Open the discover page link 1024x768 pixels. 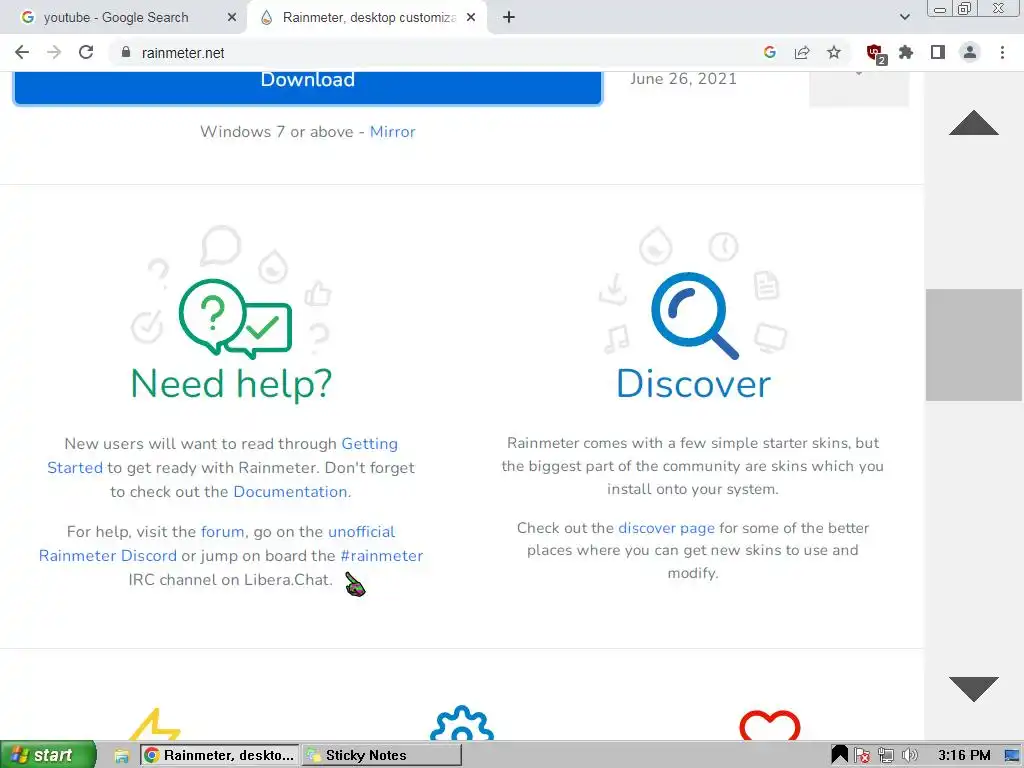pos(666,528)
